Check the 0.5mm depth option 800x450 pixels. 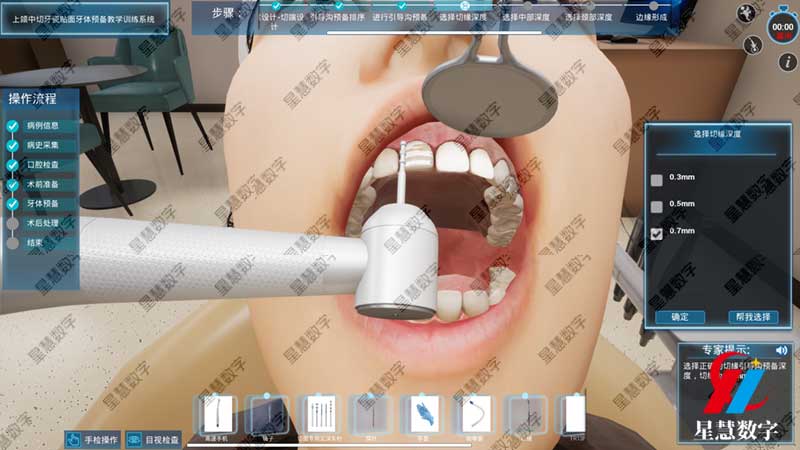(x=657, y=206)
